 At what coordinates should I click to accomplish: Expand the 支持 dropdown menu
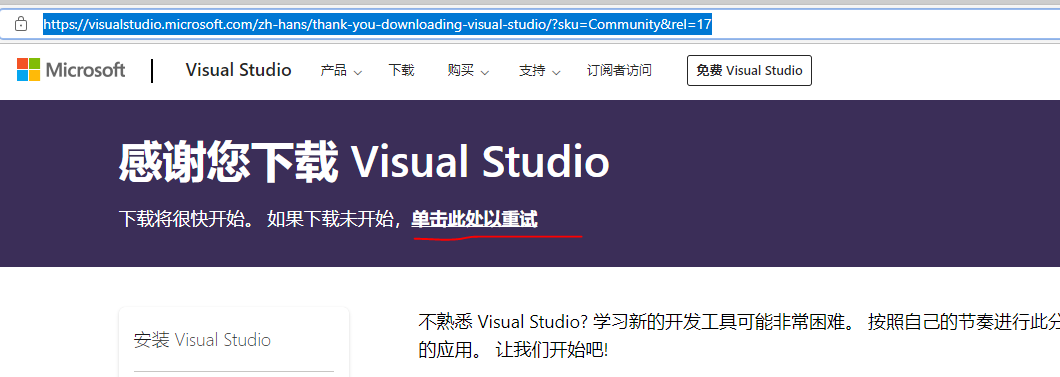pos(539,70)
